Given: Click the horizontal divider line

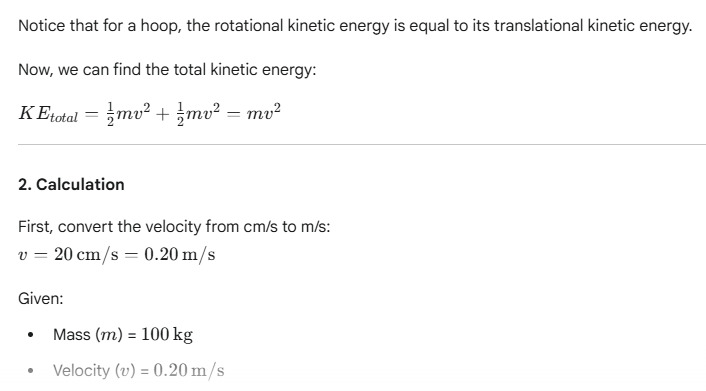Looking at the screenshot, I should click(362, 145).
